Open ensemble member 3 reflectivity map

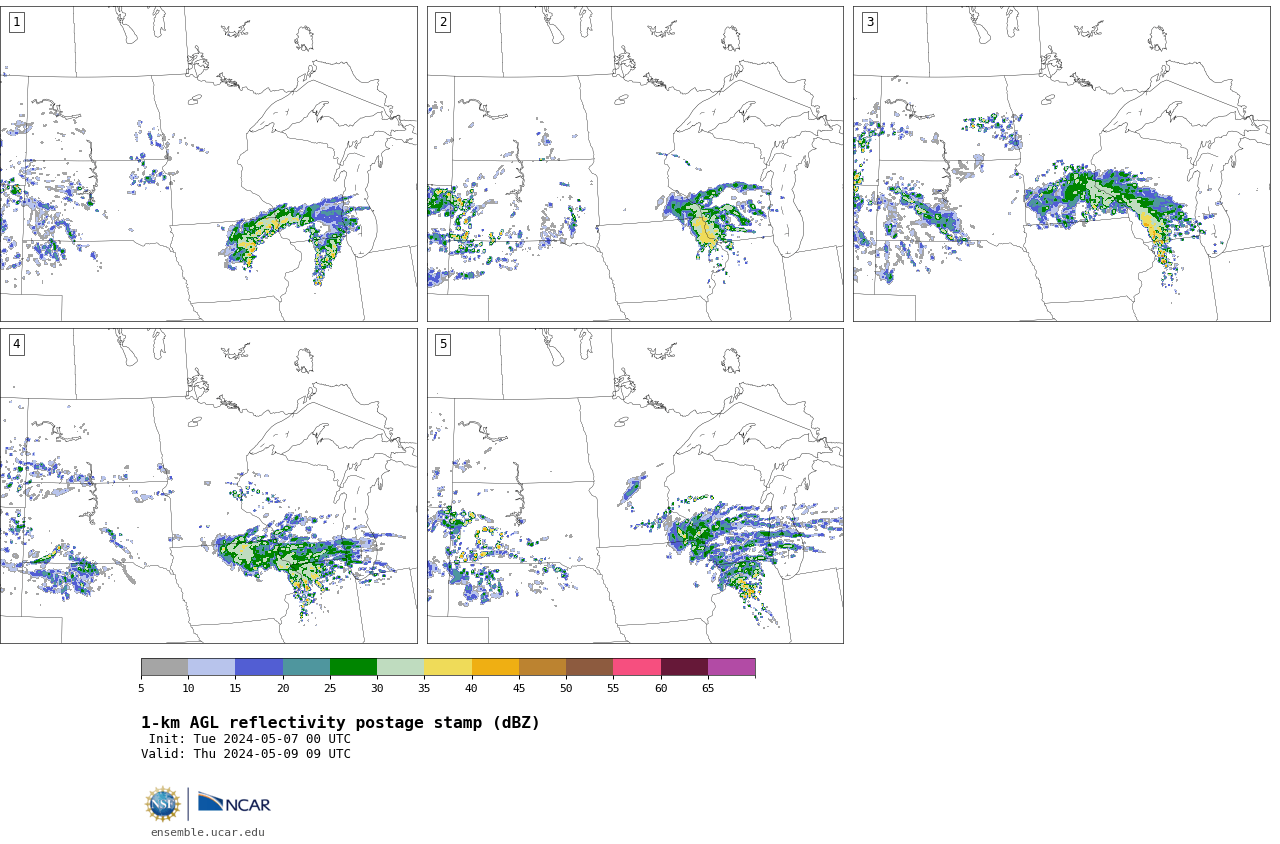pos(1061,164)
